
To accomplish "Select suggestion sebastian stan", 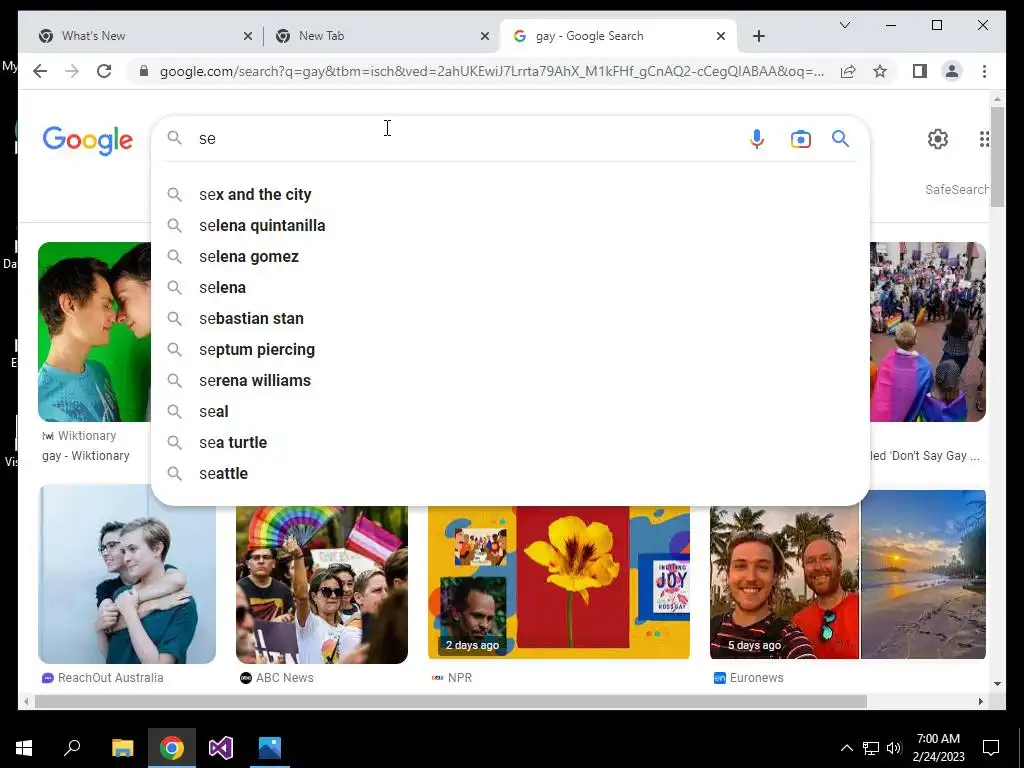I will [510, 319].
